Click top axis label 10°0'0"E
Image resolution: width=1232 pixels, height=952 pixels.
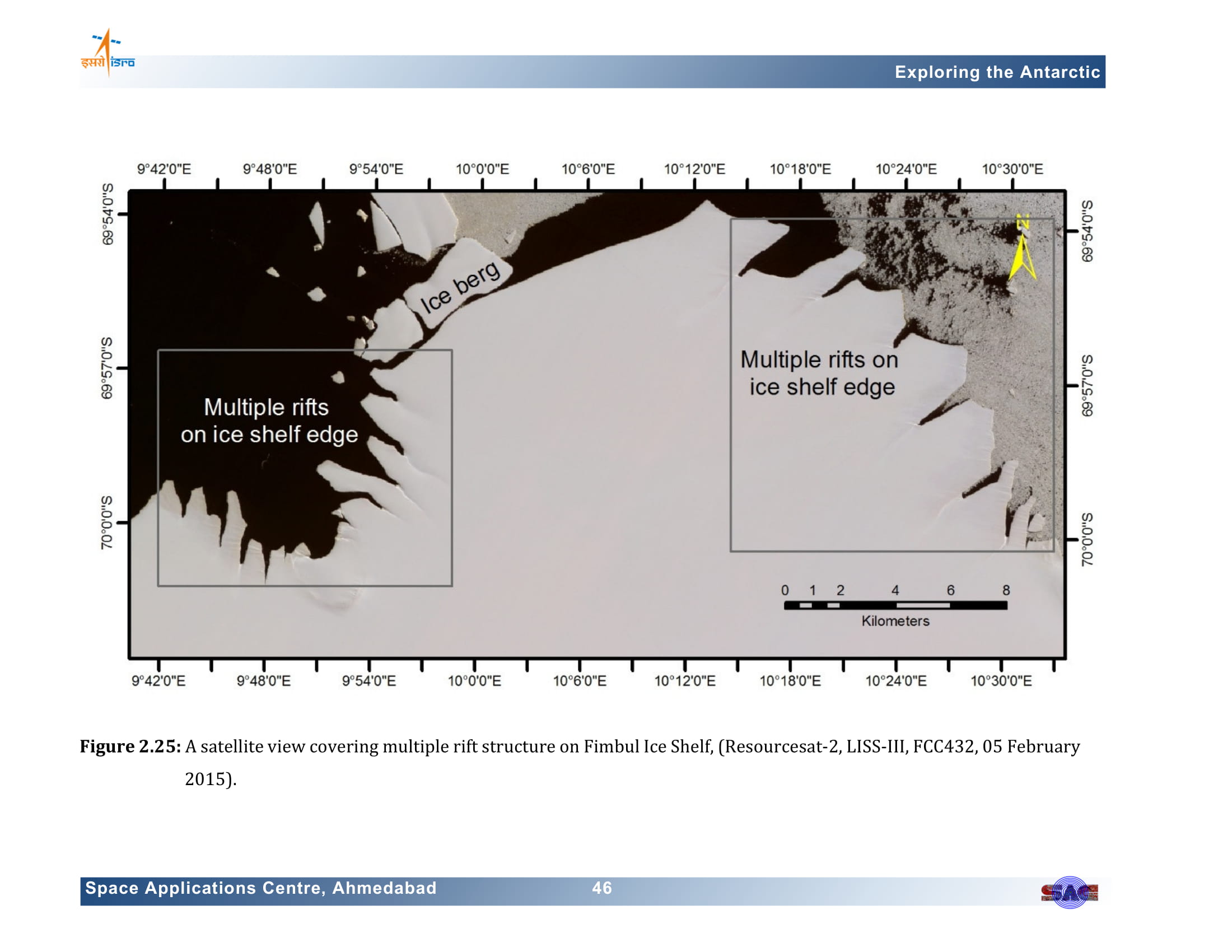point(482,169)
